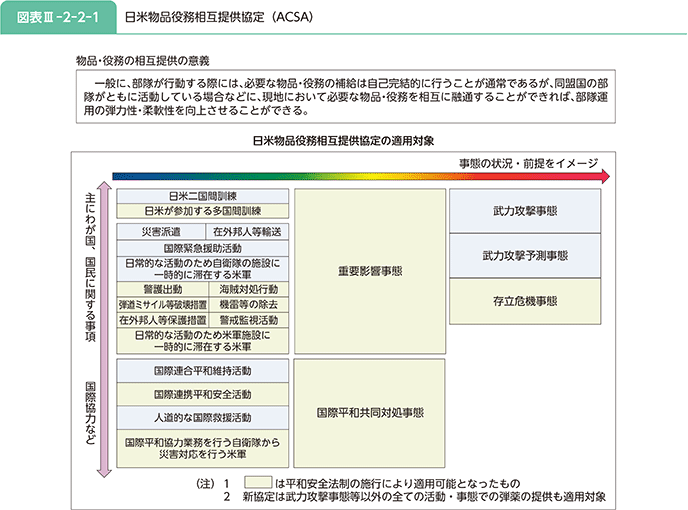The width and height of the screenshot is (688, 510).
Task: Click the 在外邦人等保護措置 cell
Action: point(162,320)
